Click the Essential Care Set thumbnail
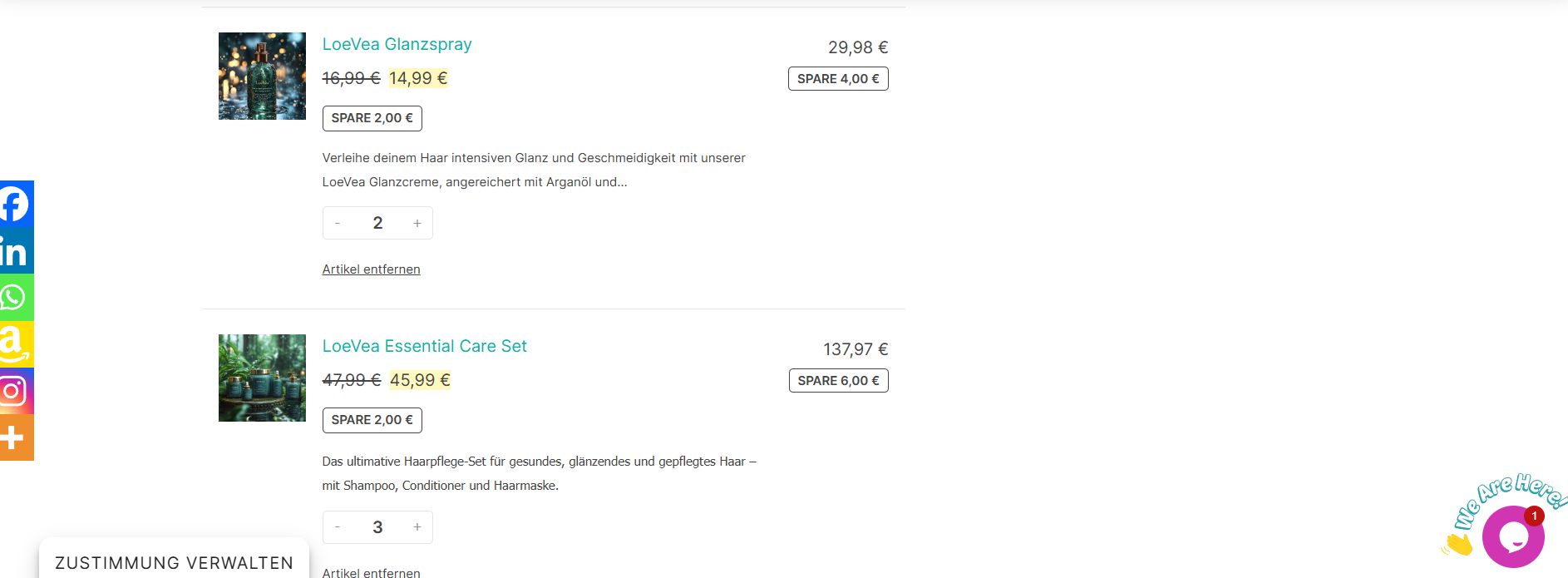Image resolution: width=1568 pixels, height=578 pixels. [262, 378]
